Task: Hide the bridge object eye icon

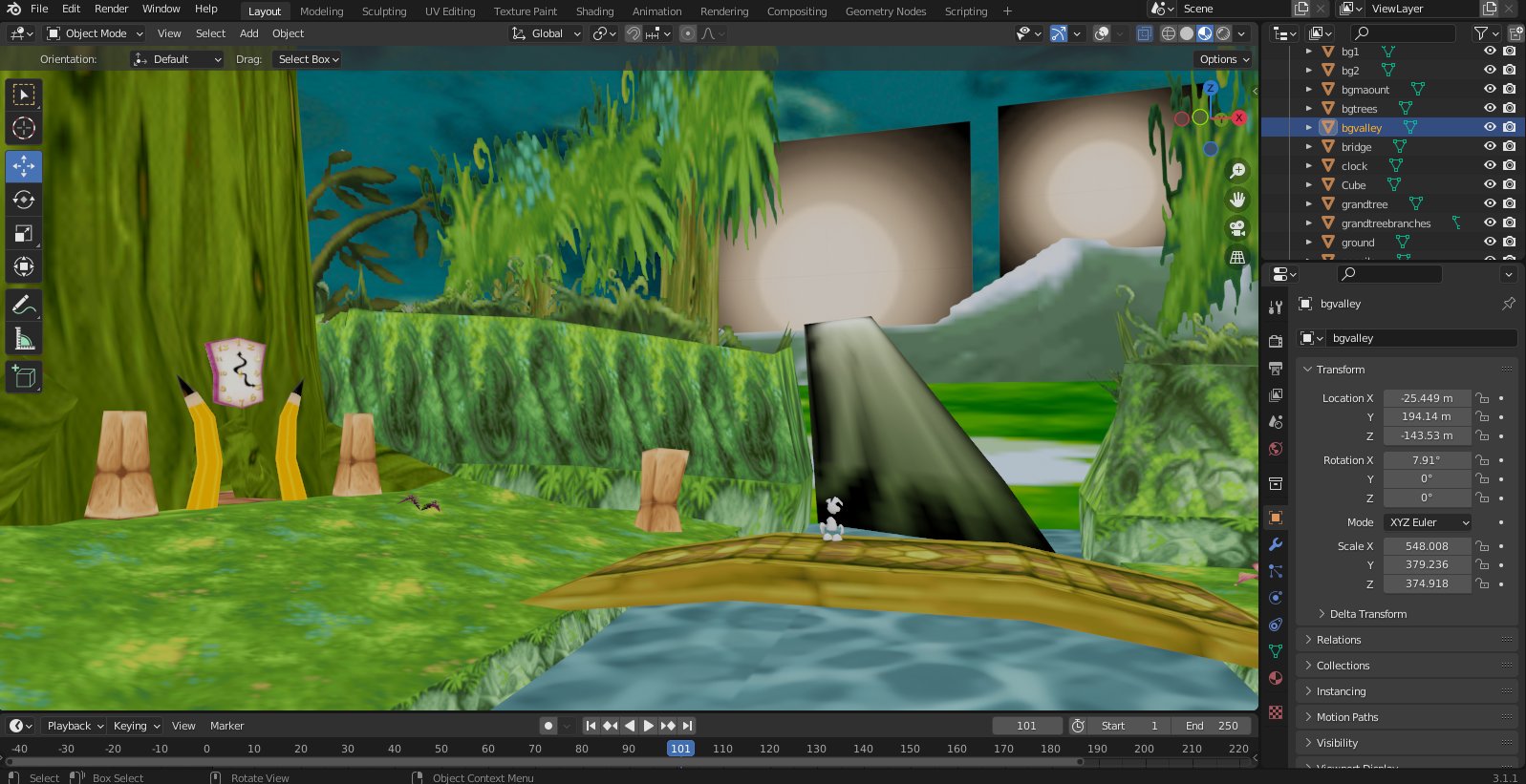Action: point(1490,146)
